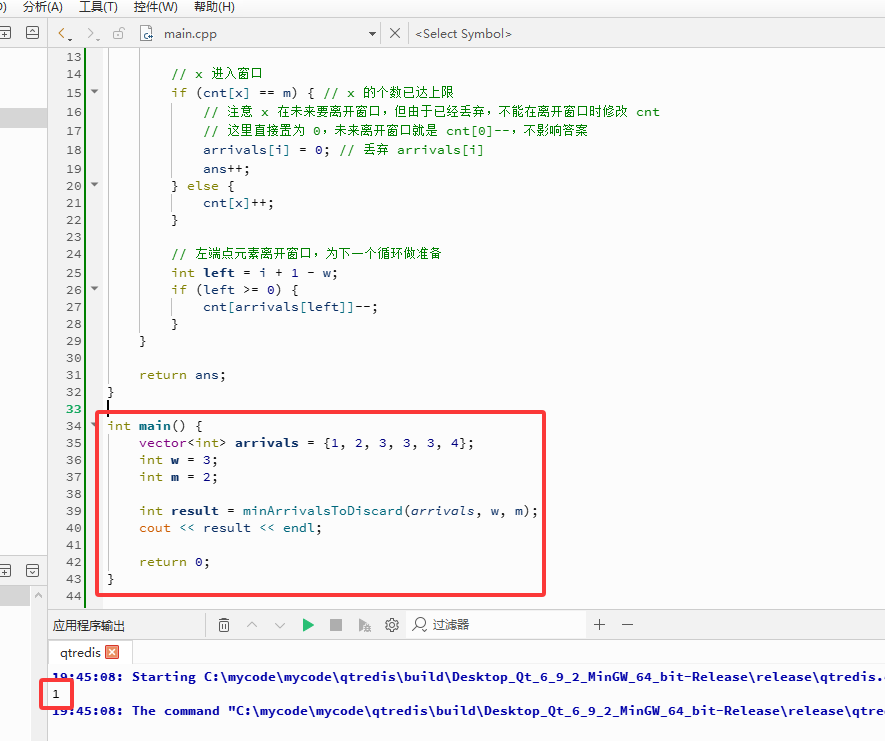Click 'ans++;' on line 19
This screenshot has width=885, height=741.
pos(226,169)
